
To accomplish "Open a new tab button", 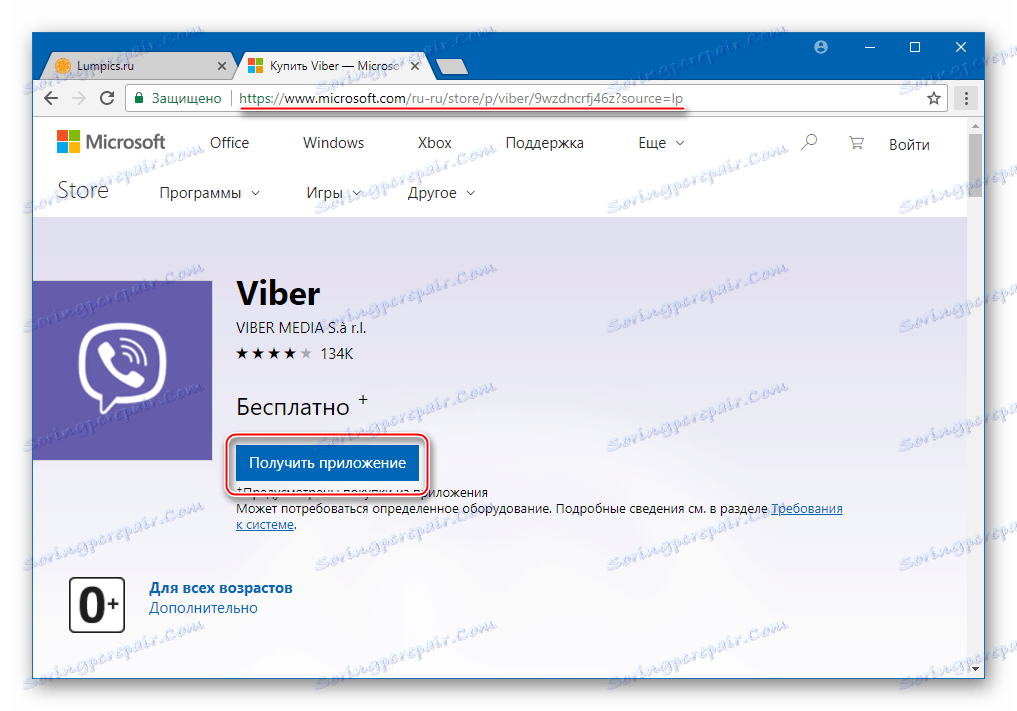I will [451, 66].
